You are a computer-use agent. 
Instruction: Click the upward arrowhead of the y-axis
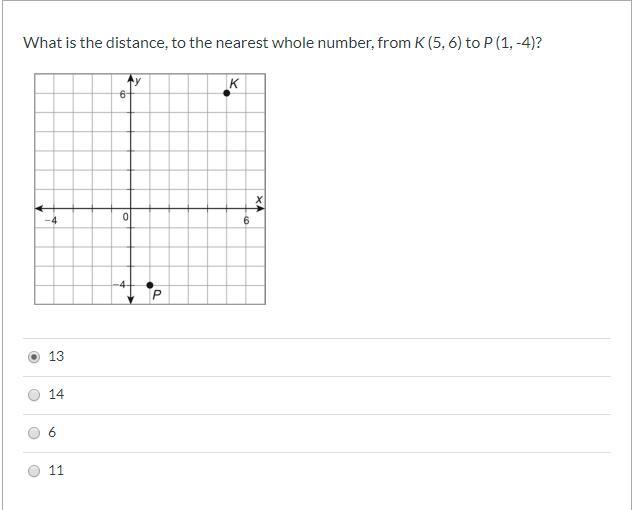130,79
